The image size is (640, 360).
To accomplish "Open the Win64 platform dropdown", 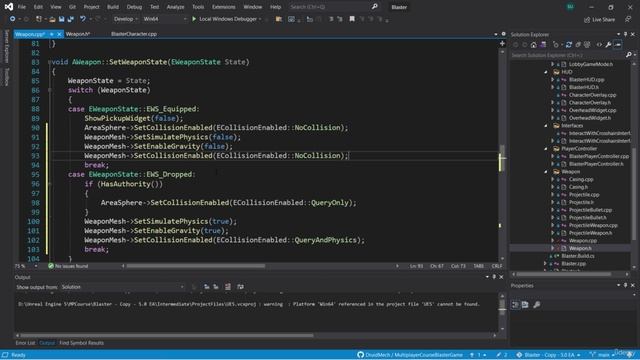I will 164,19.
